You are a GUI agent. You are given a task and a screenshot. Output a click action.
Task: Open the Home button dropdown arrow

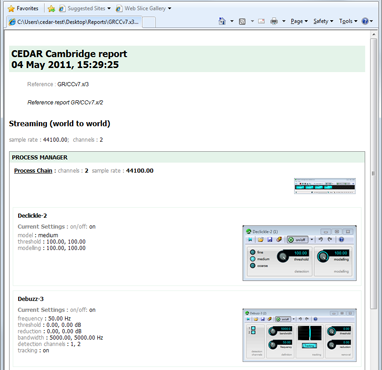232,21
